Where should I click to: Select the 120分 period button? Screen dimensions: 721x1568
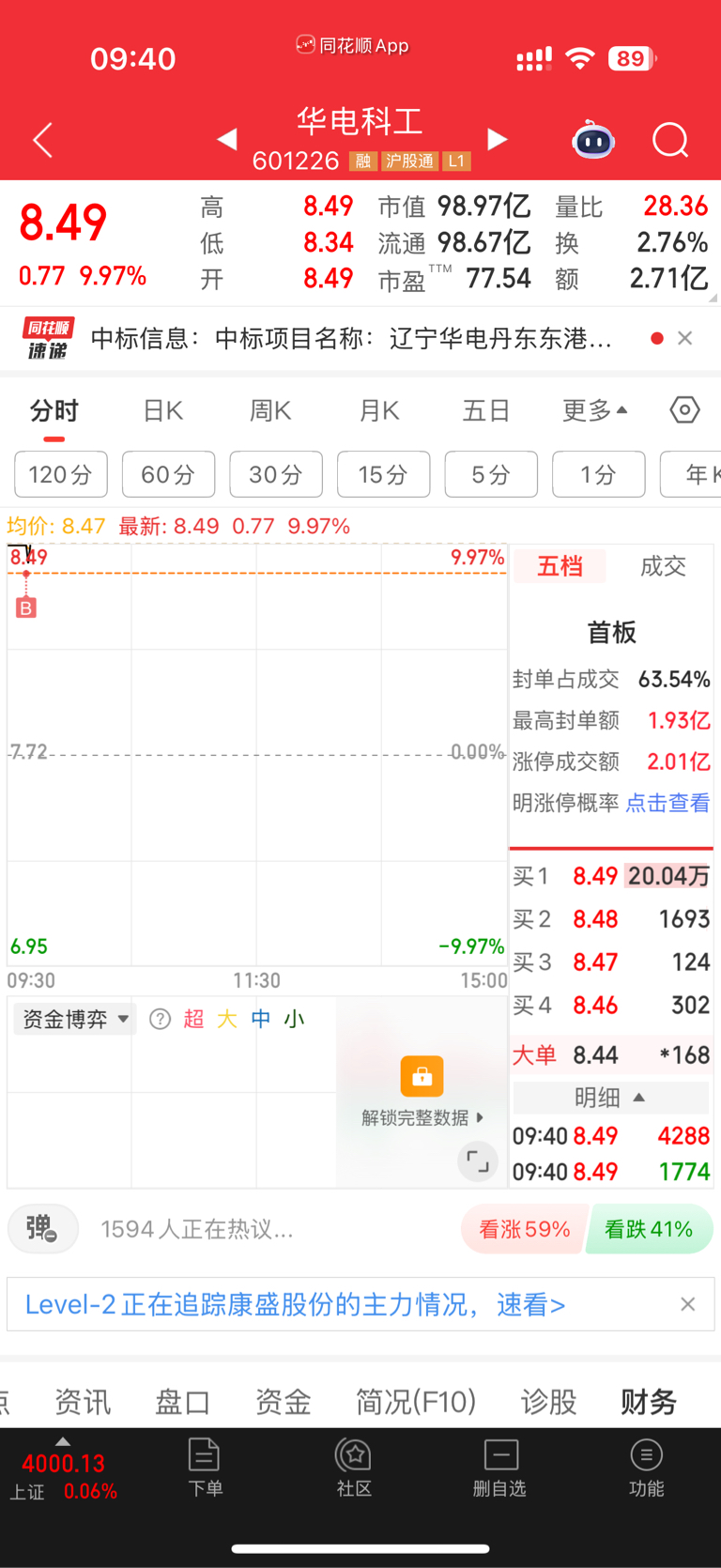coord(61,474)
